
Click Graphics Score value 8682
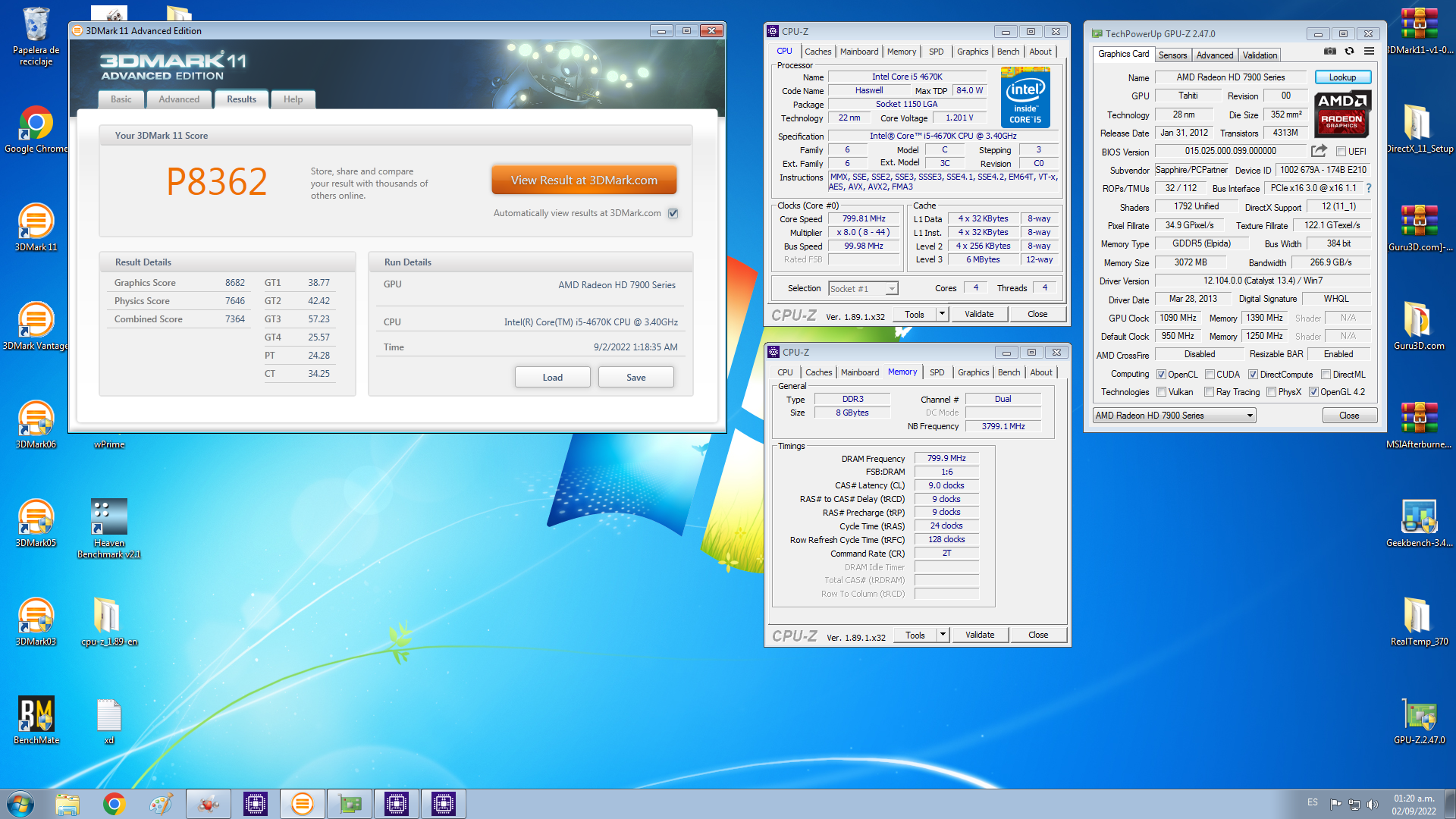coord(234,283)
